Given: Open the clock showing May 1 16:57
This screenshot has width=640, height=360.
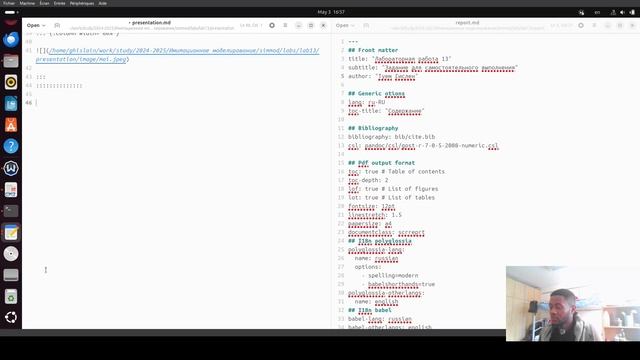Looking at the screenshot, I should click(x=331, y=12).
